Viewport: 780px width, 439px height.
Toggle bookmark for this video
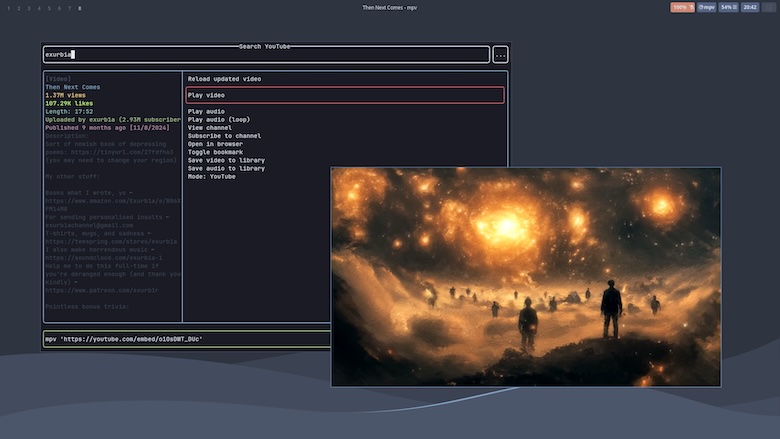[x=215, y=151]
